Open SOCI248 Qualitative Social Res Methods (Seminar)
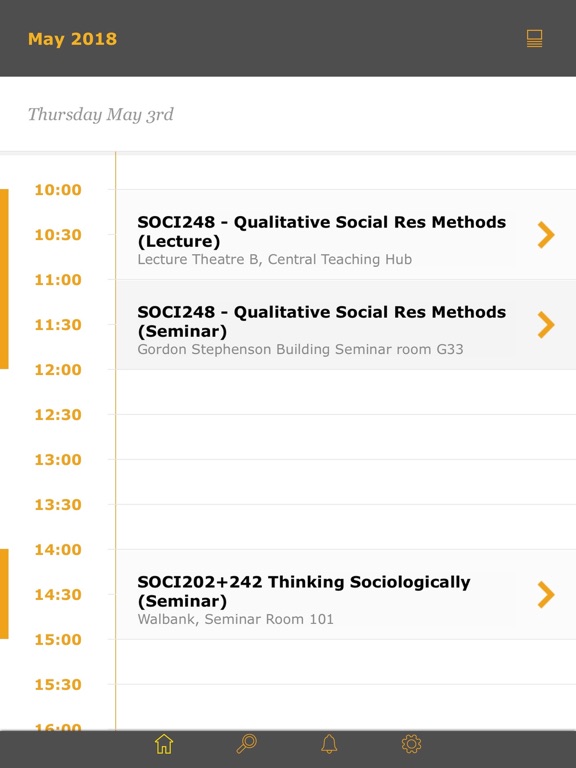The image size is (576, 768). pos(346,325)
